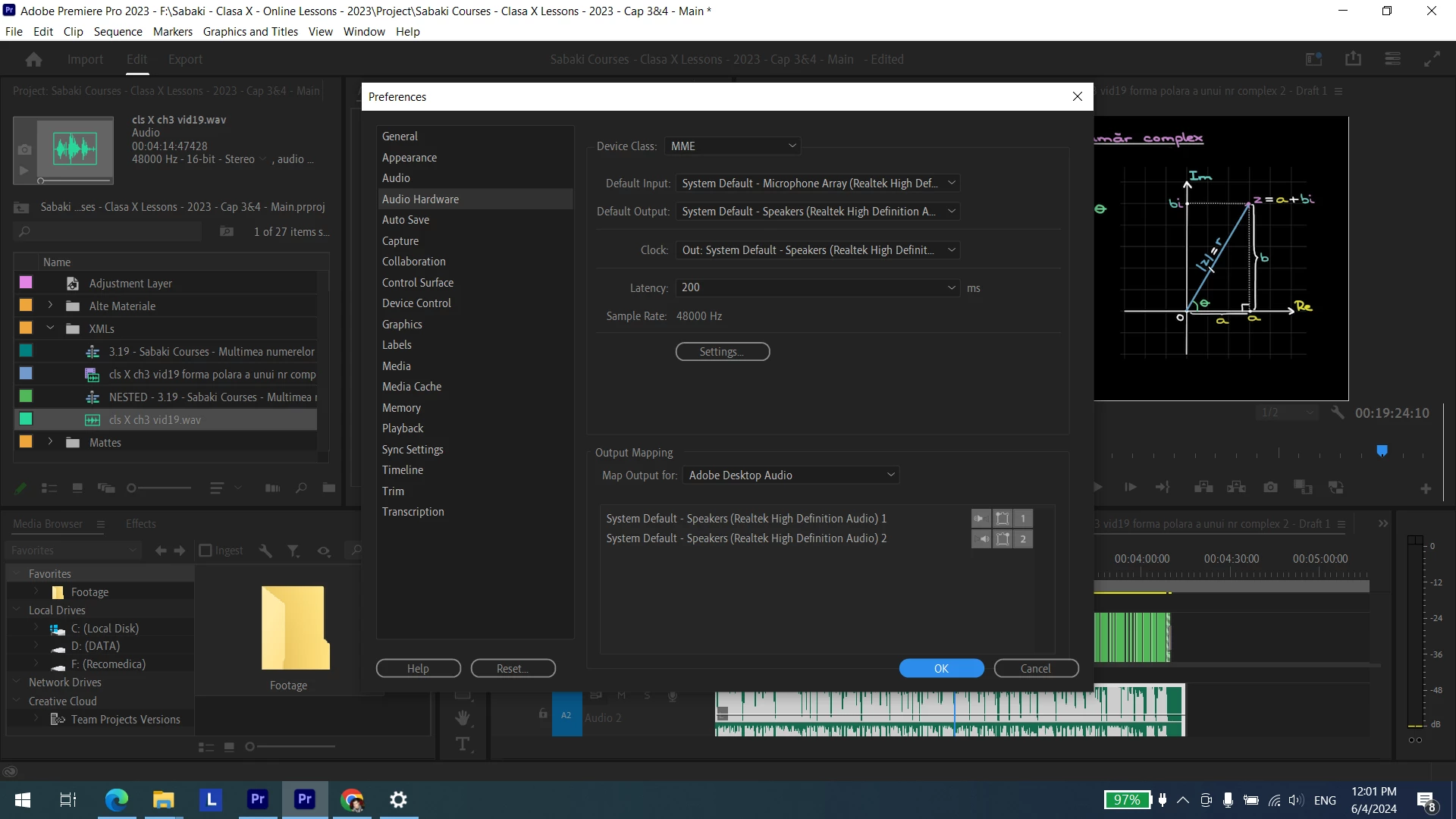This screenshot has width=1456, height=819.
Task: Click right stereo speaker icon for Speakers 2
Action: click(x=981, y=539)
